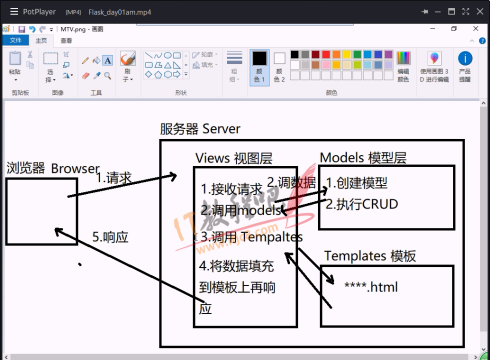
Task: Choose the Hexagon shape
Action: (168, 75)
